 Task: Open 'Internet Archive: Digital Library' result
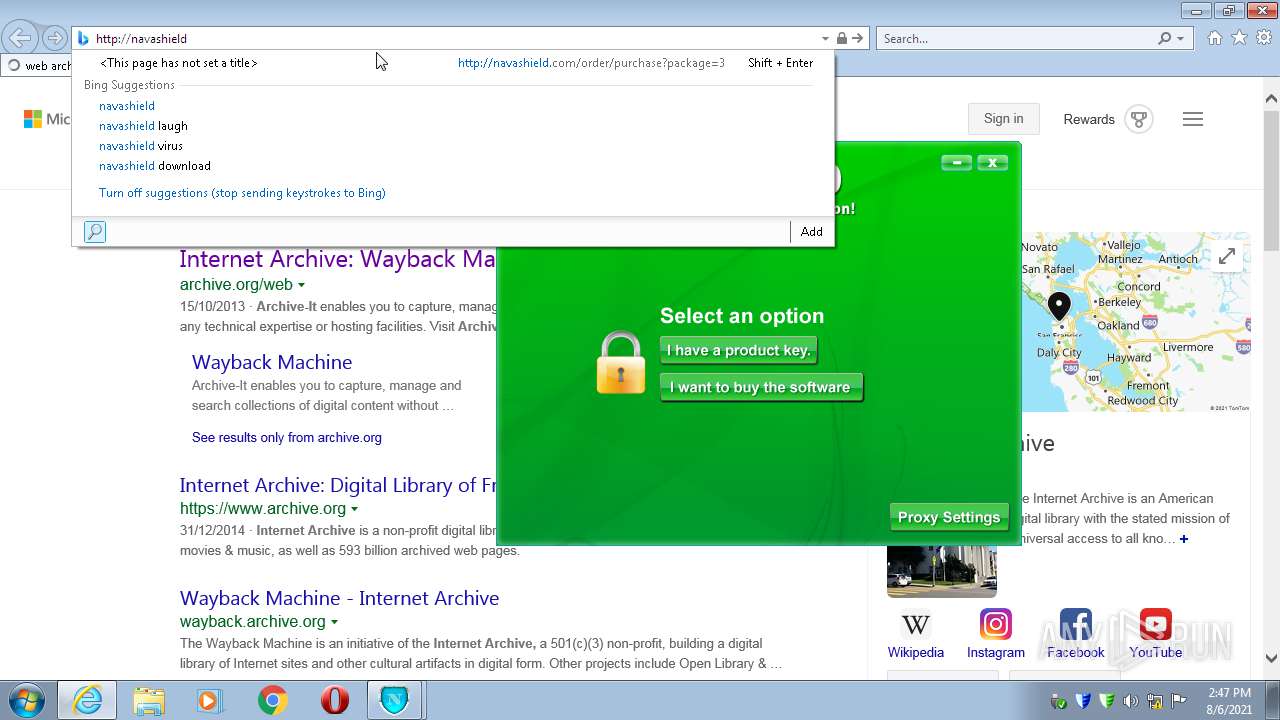[338, 485]
